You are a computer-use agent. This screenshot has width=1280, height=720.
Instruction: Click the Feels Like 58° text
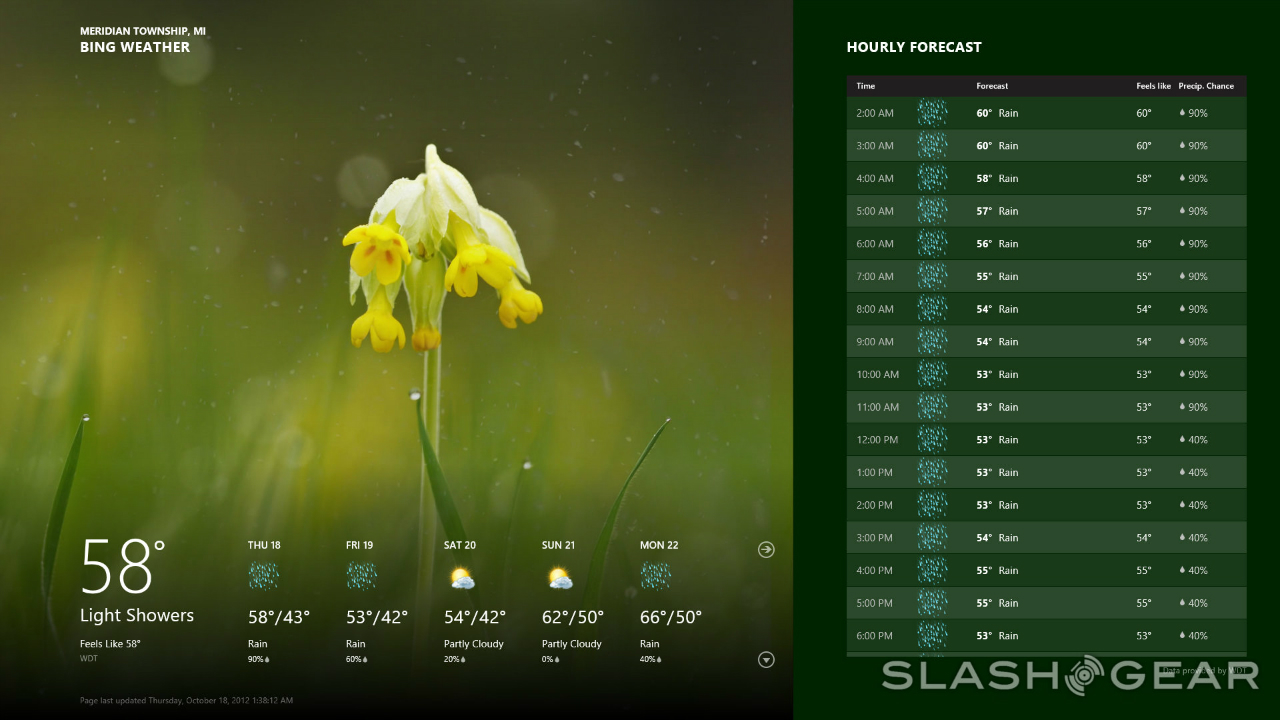110,644
